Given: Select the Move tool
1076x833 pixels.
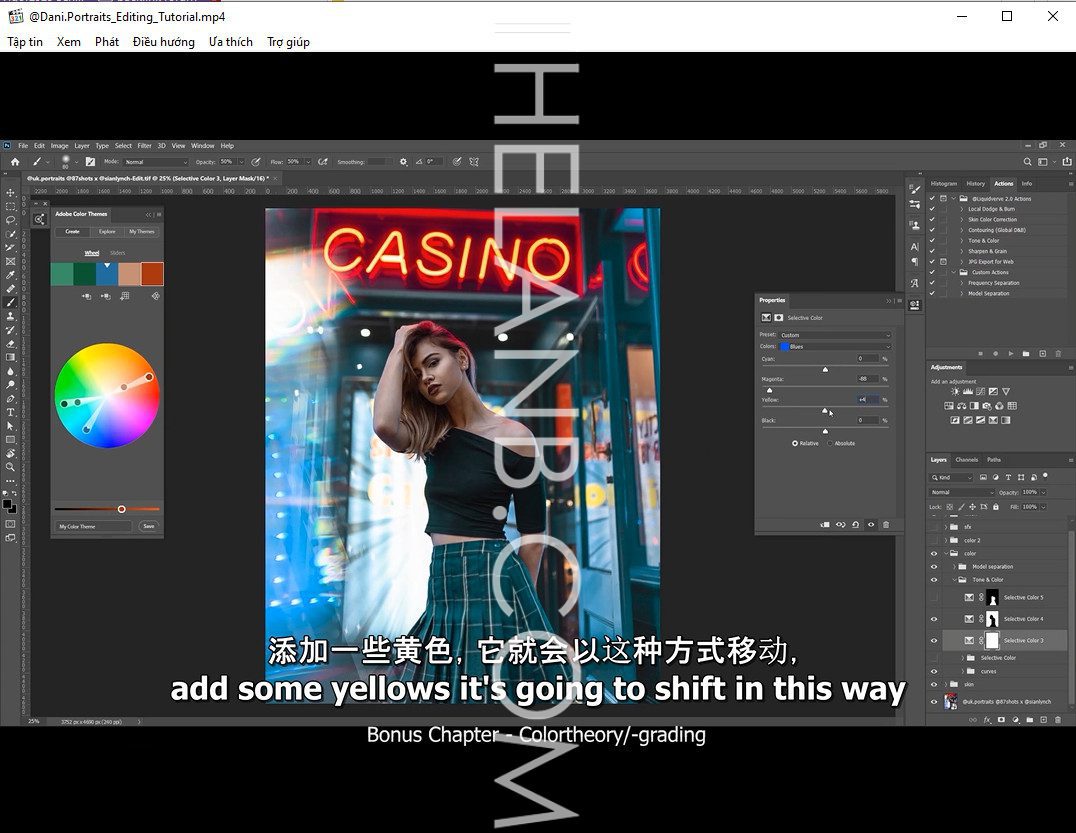Looking at the screenshot, I should click(x=11, y=192).
